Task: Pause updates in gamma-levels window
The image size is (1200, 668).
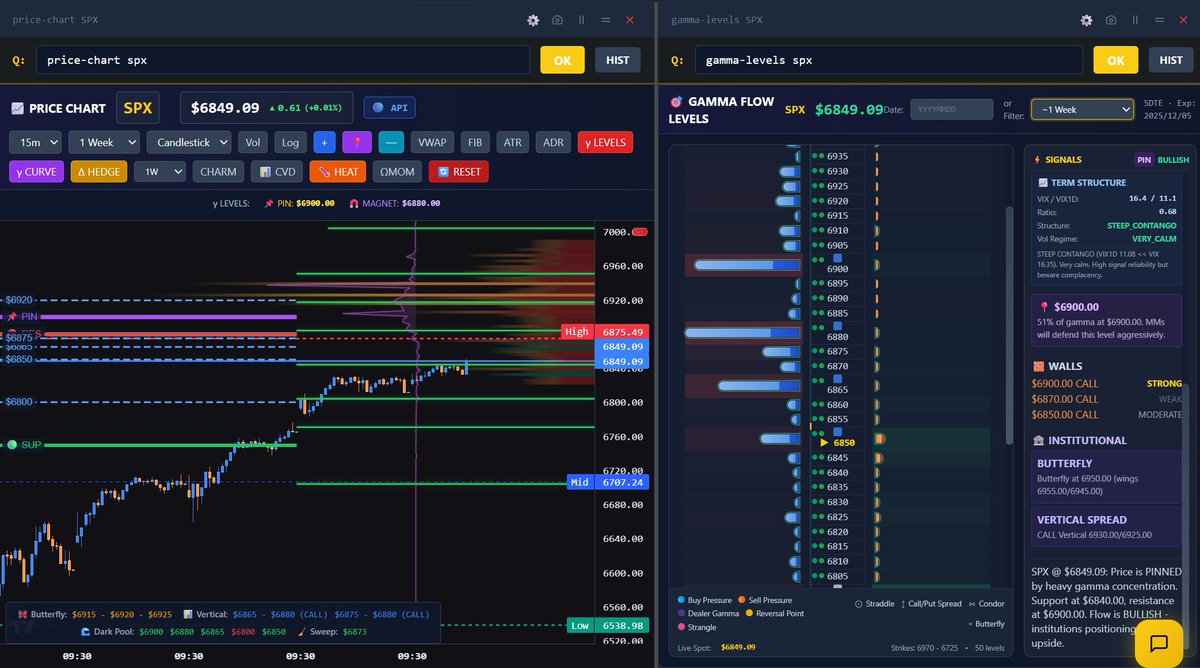Action: 1134,20
